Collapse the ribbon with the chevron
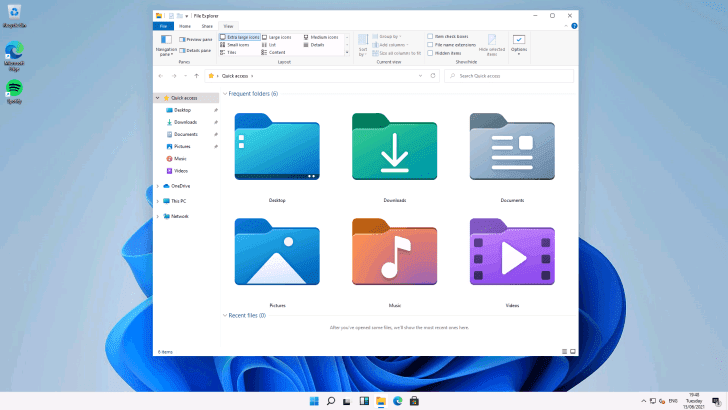728x410 pixels. point(566,26)
